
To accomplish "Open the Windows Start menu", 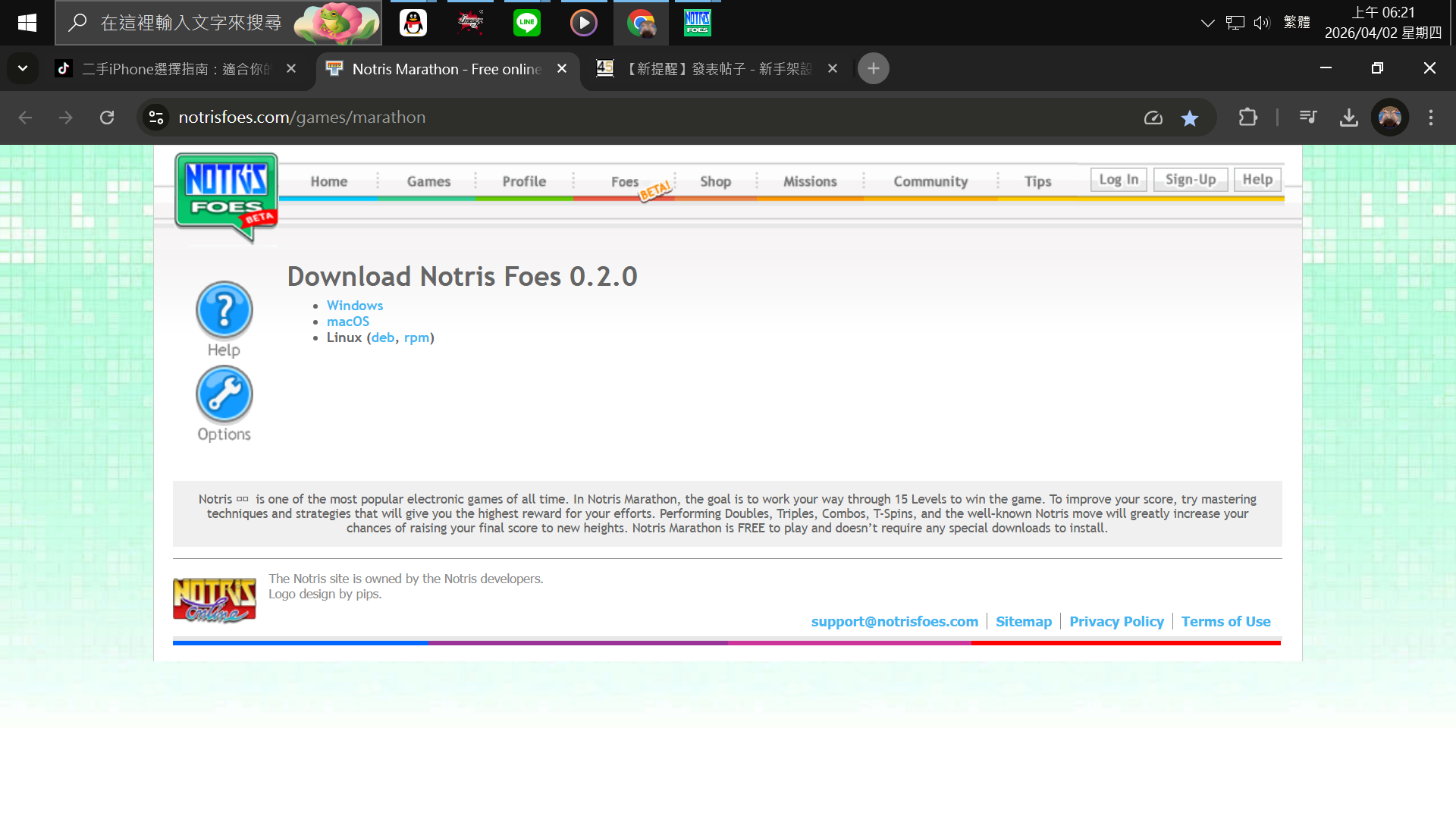I will (27, 23).
